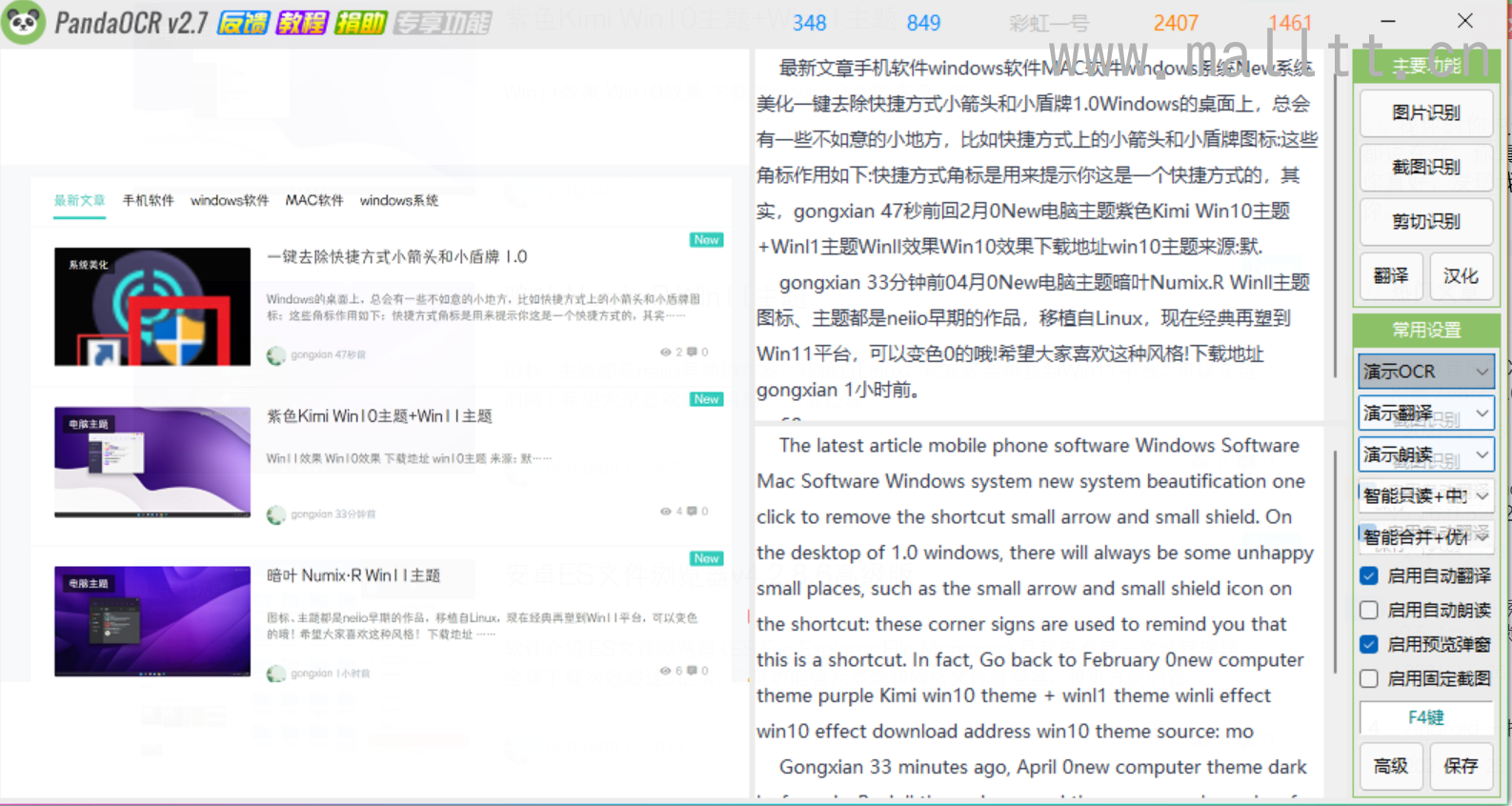
Task: Click the 暗叶 Numix·R theme thumbnail
Action: pos(152,621)
